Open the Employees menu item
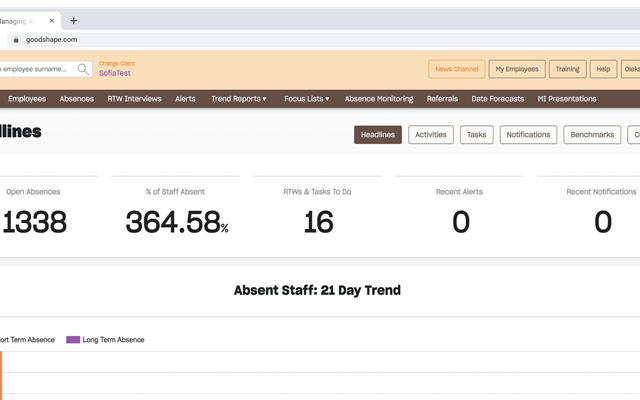 point(27,99)
